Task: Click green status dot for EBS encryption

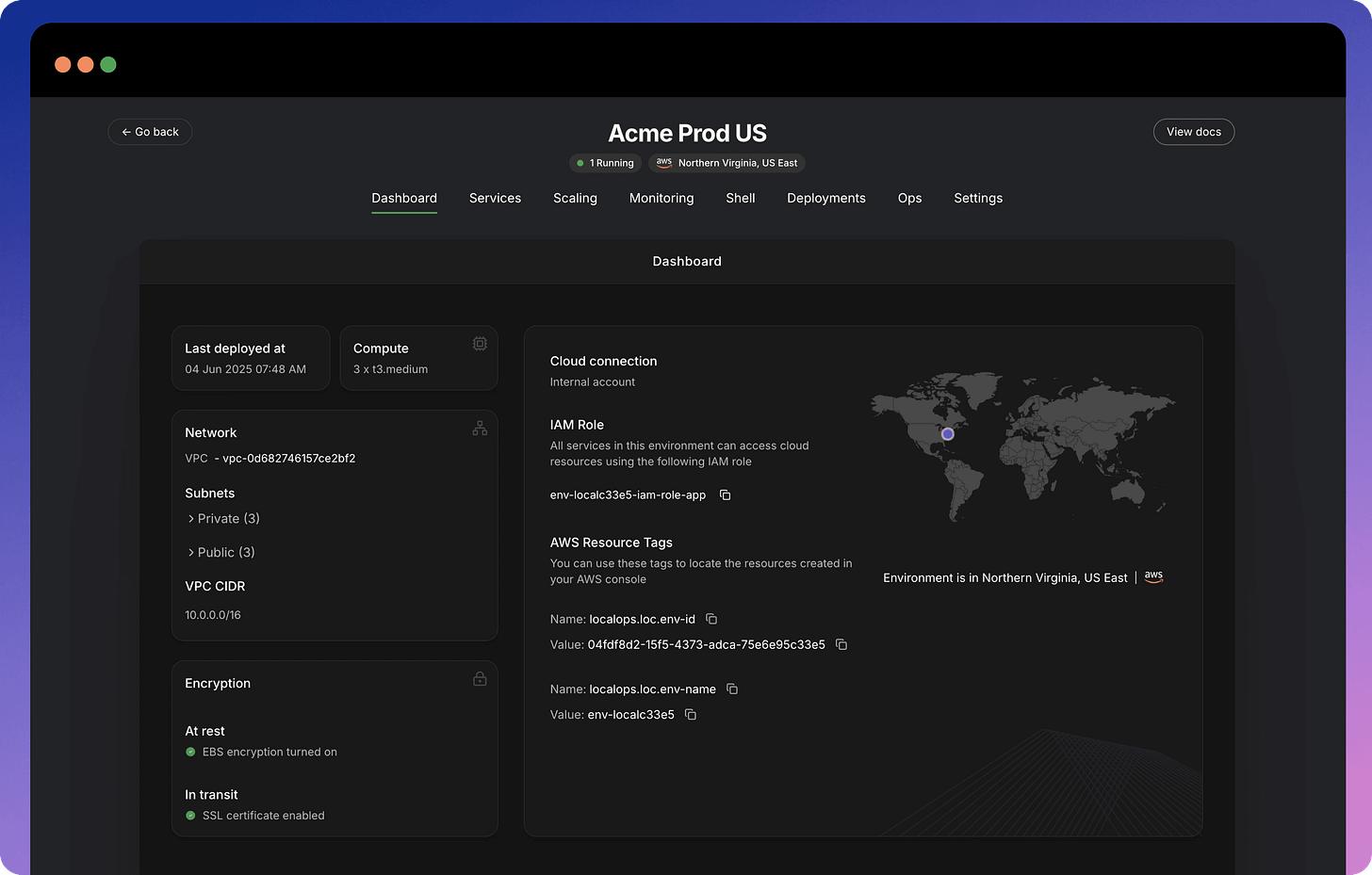Action: (x=190, y=752)
